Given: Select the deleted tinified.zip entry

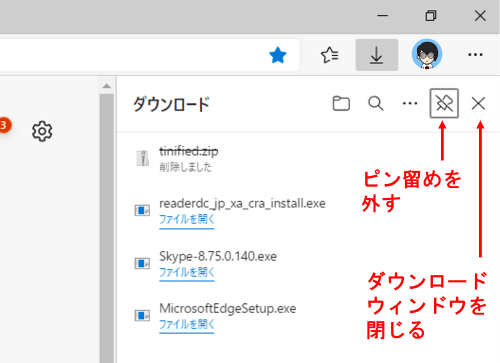Looking at the screenshot, I should point(189,151).
